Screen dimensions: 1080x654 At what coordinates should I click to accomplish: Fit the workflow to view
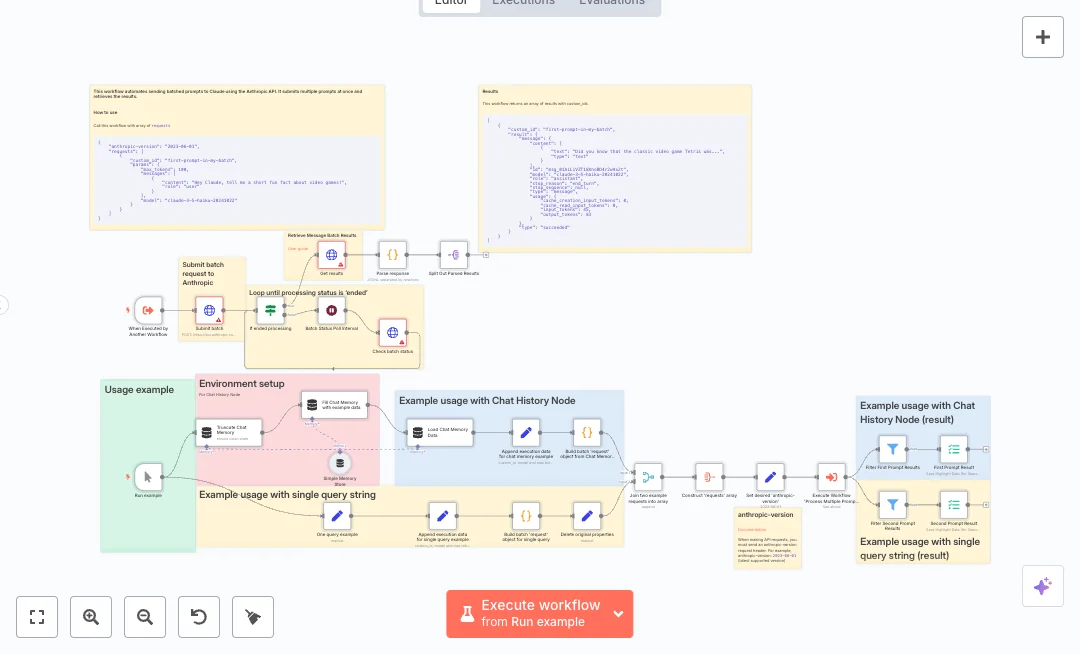[x=37, y=617]
